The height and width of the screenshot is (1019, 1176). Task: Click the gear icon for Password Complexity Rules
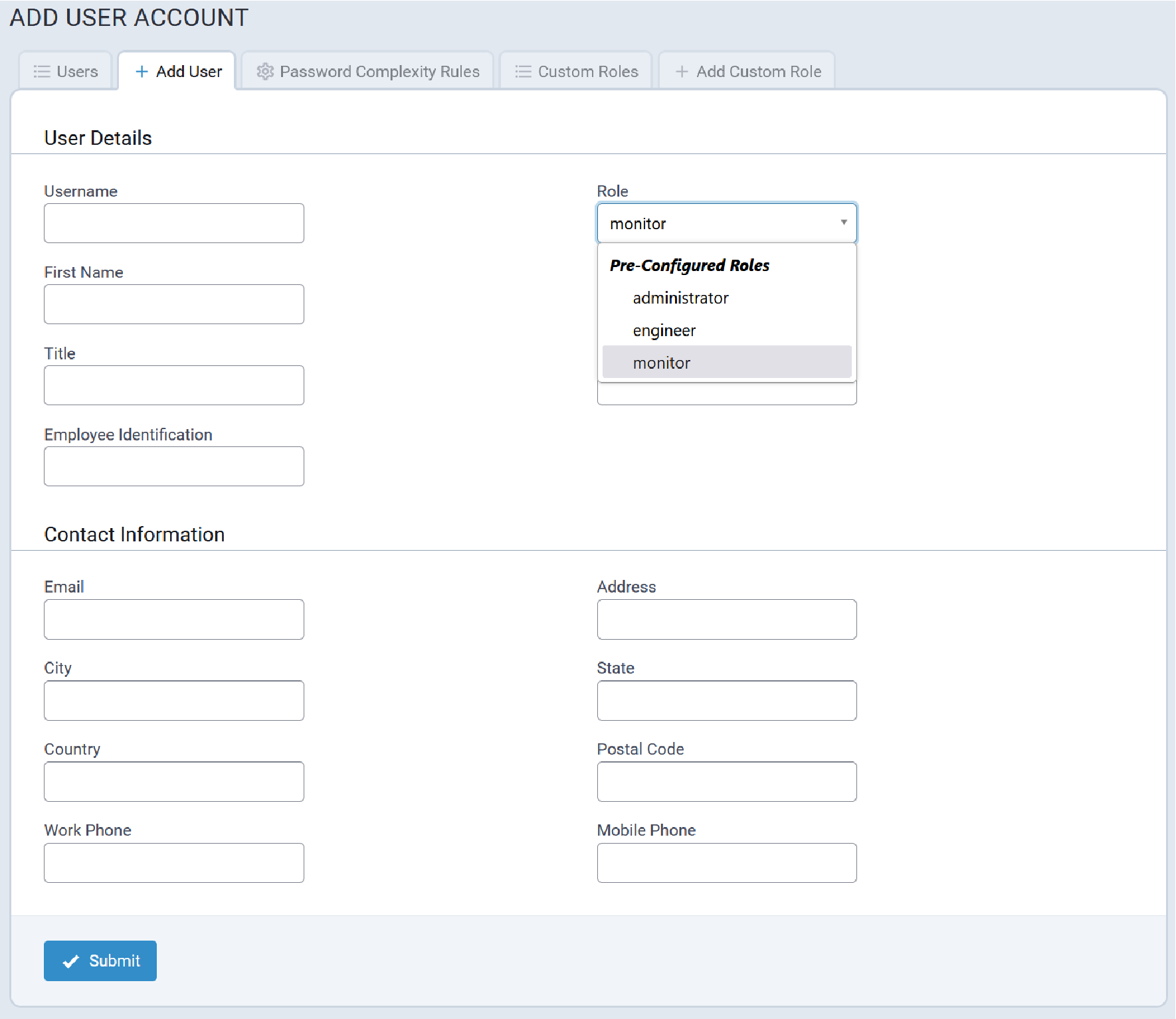[265, 72]
